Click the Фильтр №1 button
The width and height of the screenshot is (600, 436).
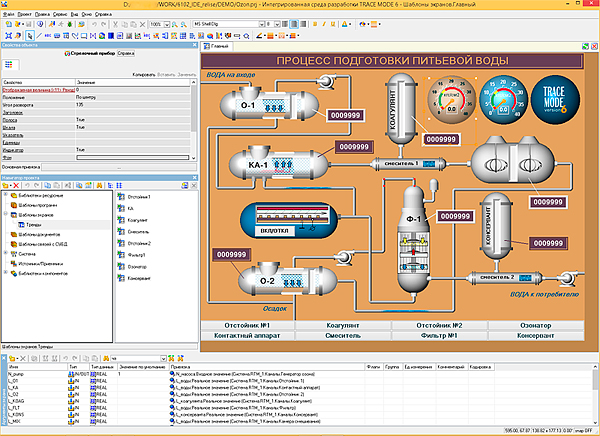point(439,335)
